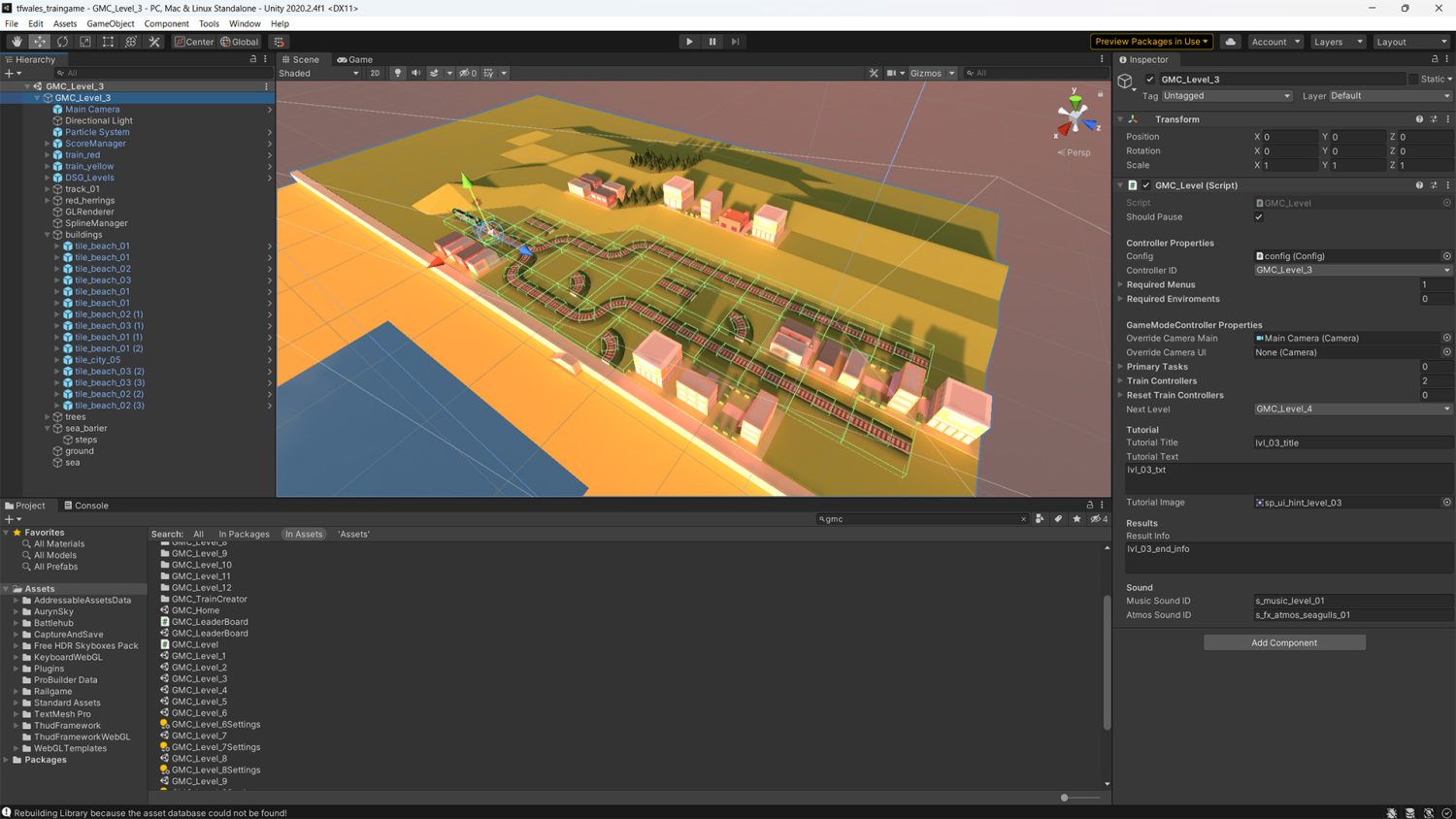Toggle scene lighting in the Scene view bar
The width and height of the screenshot is (1456, 819).
397,73
